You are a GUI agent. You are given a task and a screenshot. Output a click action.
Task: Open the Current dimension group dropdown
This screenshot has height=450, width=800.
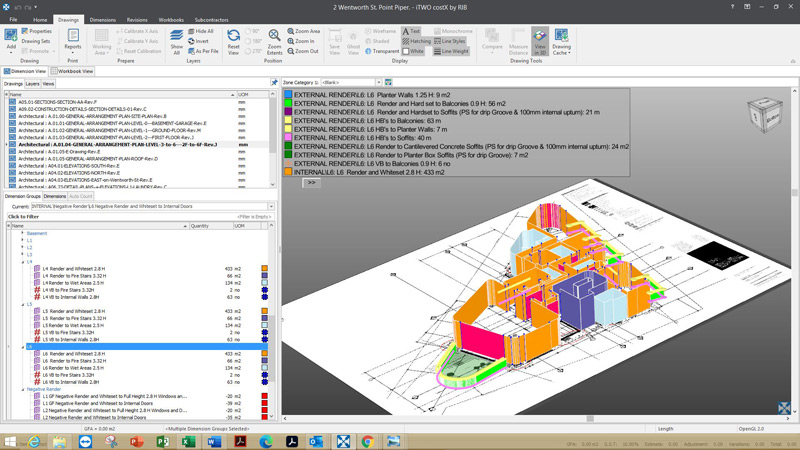[271, 207]
